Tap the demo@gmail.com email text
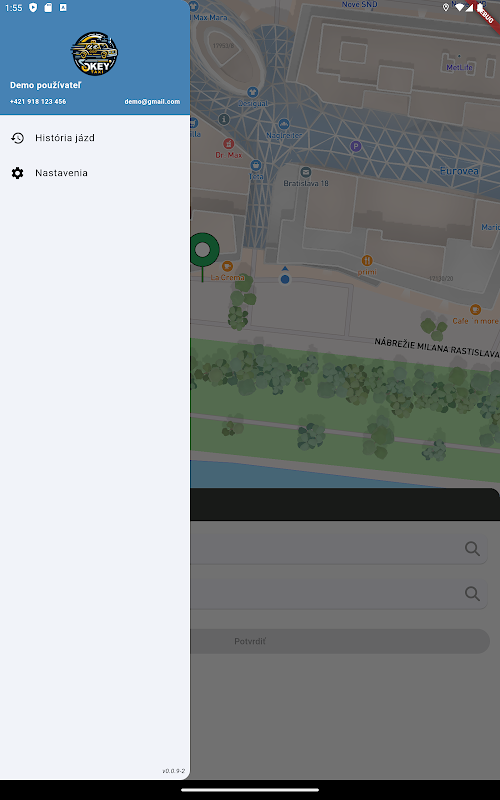 tap(152, 102)
